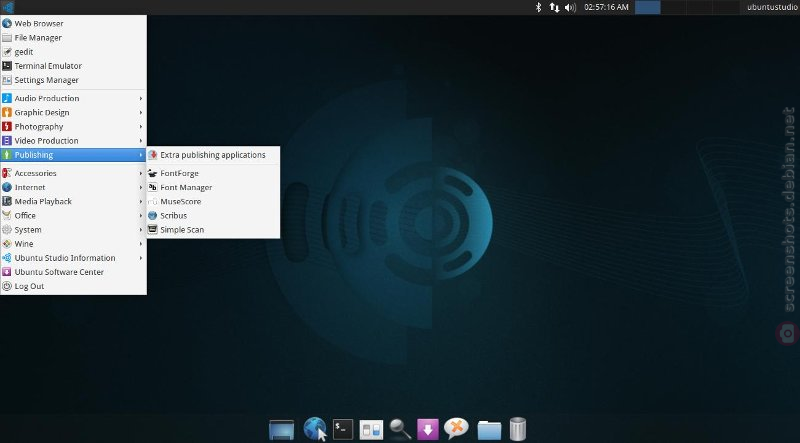Open the web browser globe dock icon

[315, 429]
